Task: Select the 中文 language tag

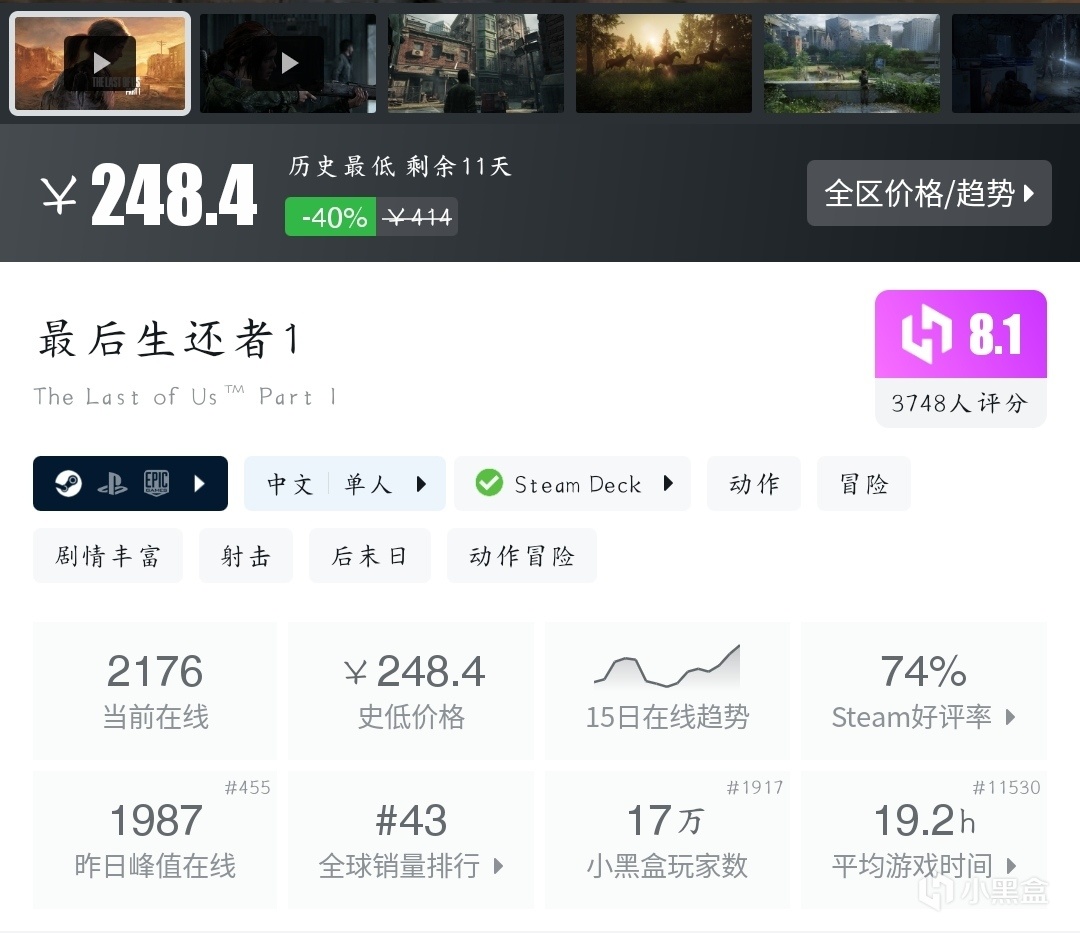Action: pos(290,484)
